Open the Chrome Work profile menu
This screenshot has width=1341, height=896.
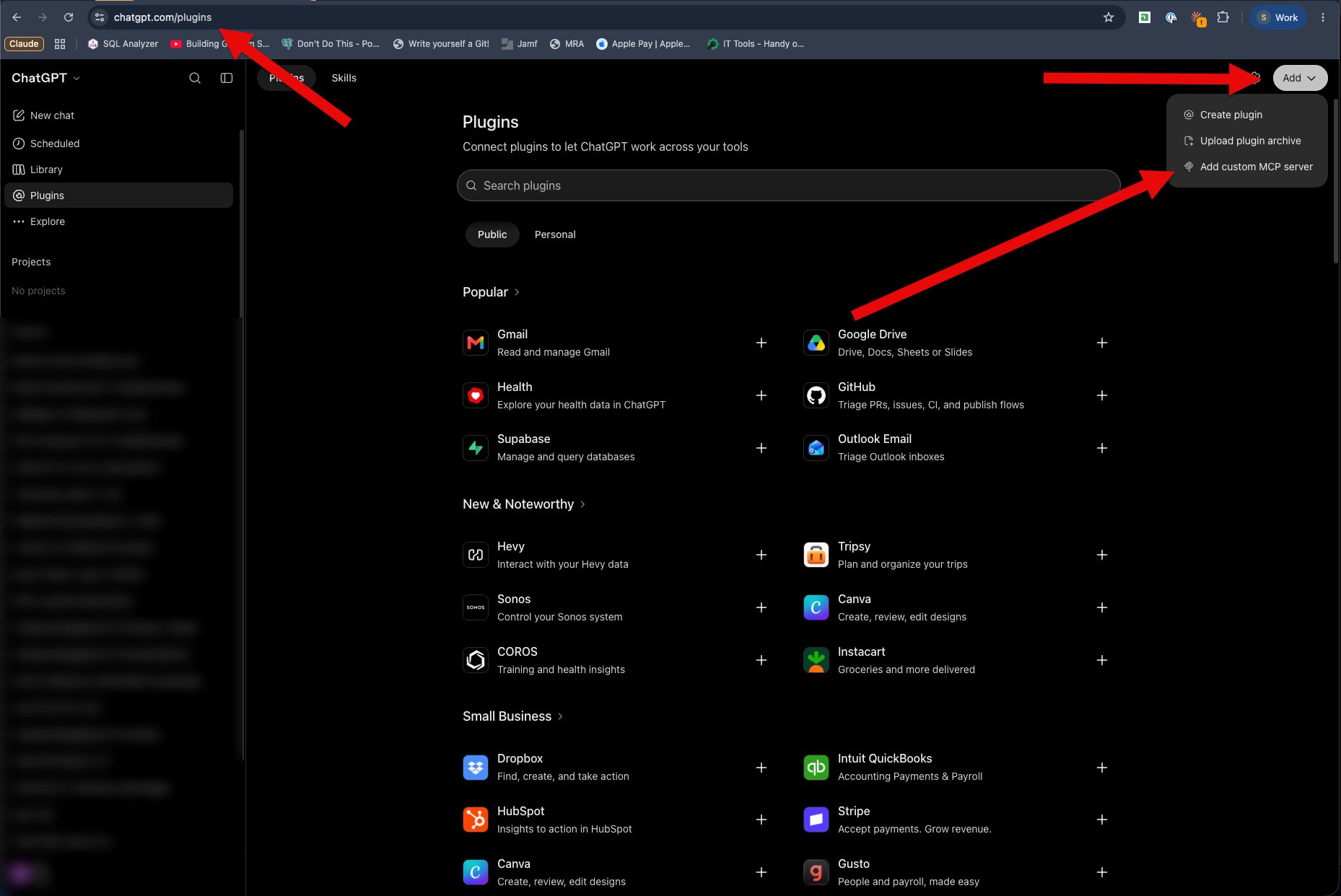(1278, 17)
